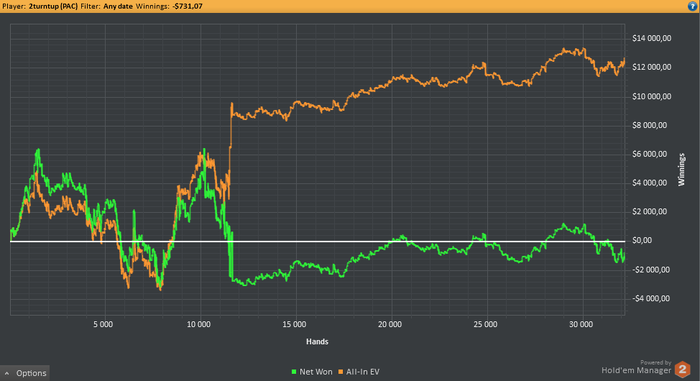Click the 30 000 hands axis label
700x381 pixels.
pyautogui.click(x=581, y=324)
